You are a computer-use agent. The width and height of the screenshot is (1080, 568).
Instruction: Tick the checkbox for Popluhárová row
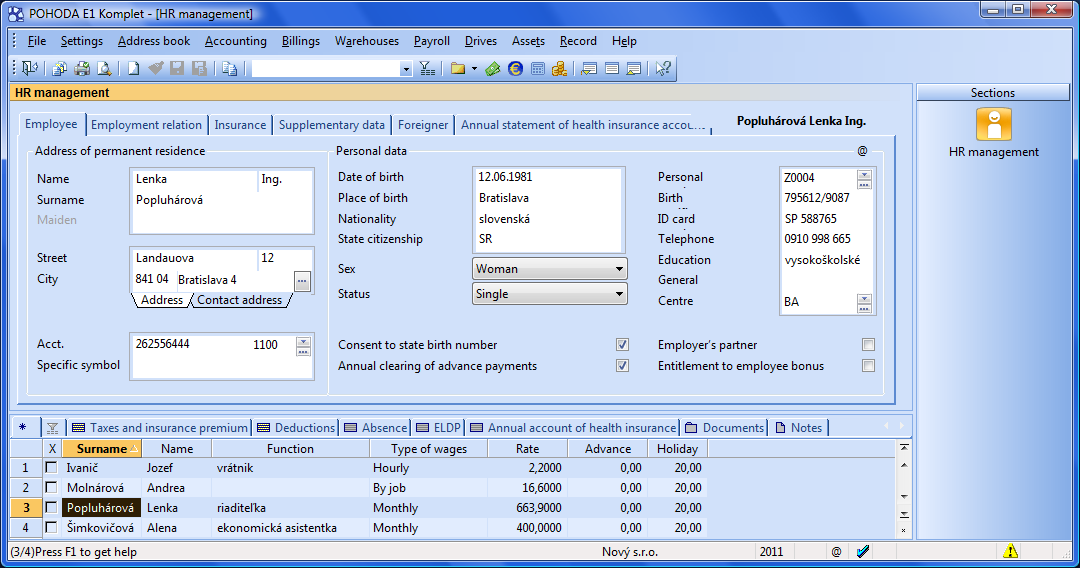51,507
